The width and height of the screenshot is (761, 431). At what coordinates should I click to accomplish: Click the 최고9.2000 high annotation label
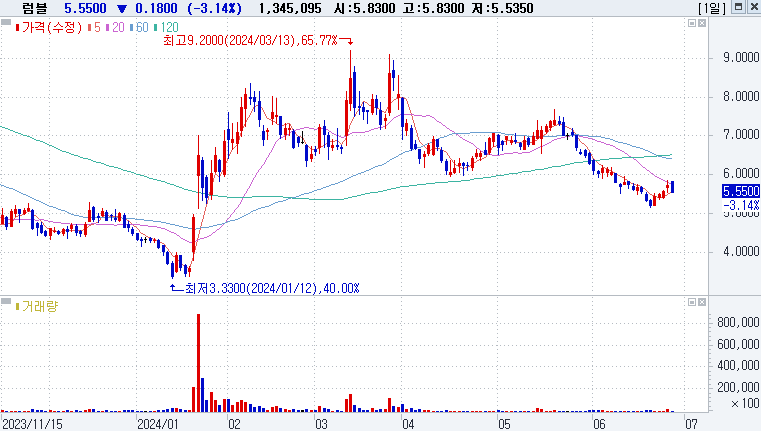(x=250, y=40)
